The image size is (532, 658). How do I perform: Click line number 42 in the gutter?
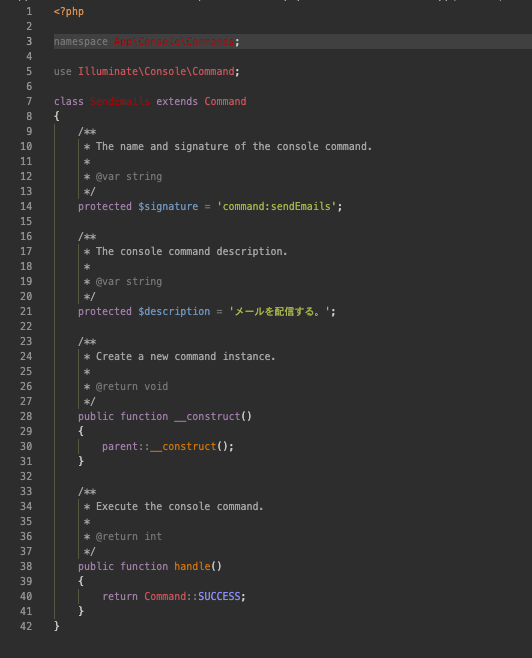coord(26,627)
